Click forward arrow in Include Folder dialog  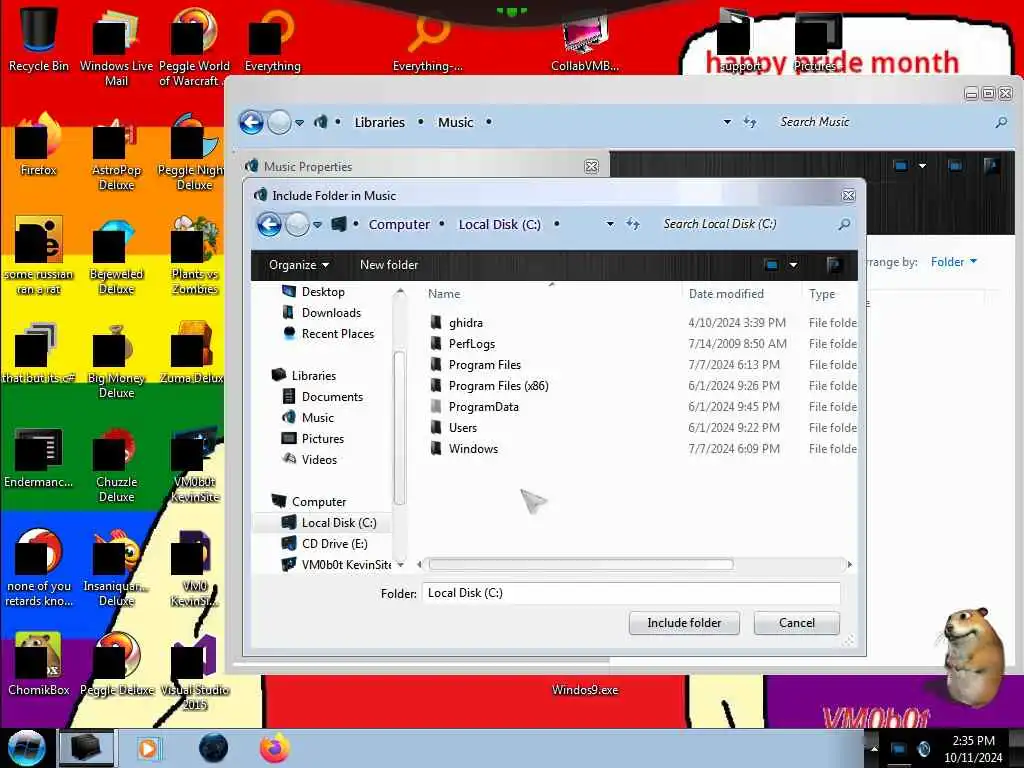pos(297,225)
